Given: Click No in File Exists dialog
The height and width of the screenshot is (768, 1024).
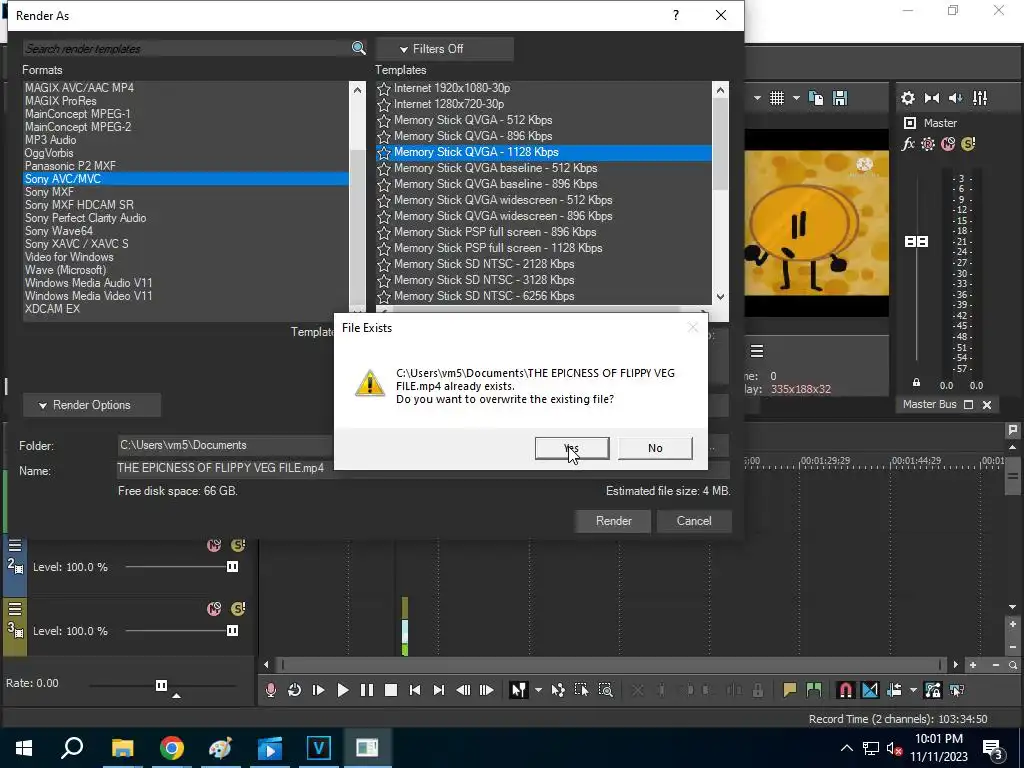Looking at the screenshot, I should [x=655, y=448].
